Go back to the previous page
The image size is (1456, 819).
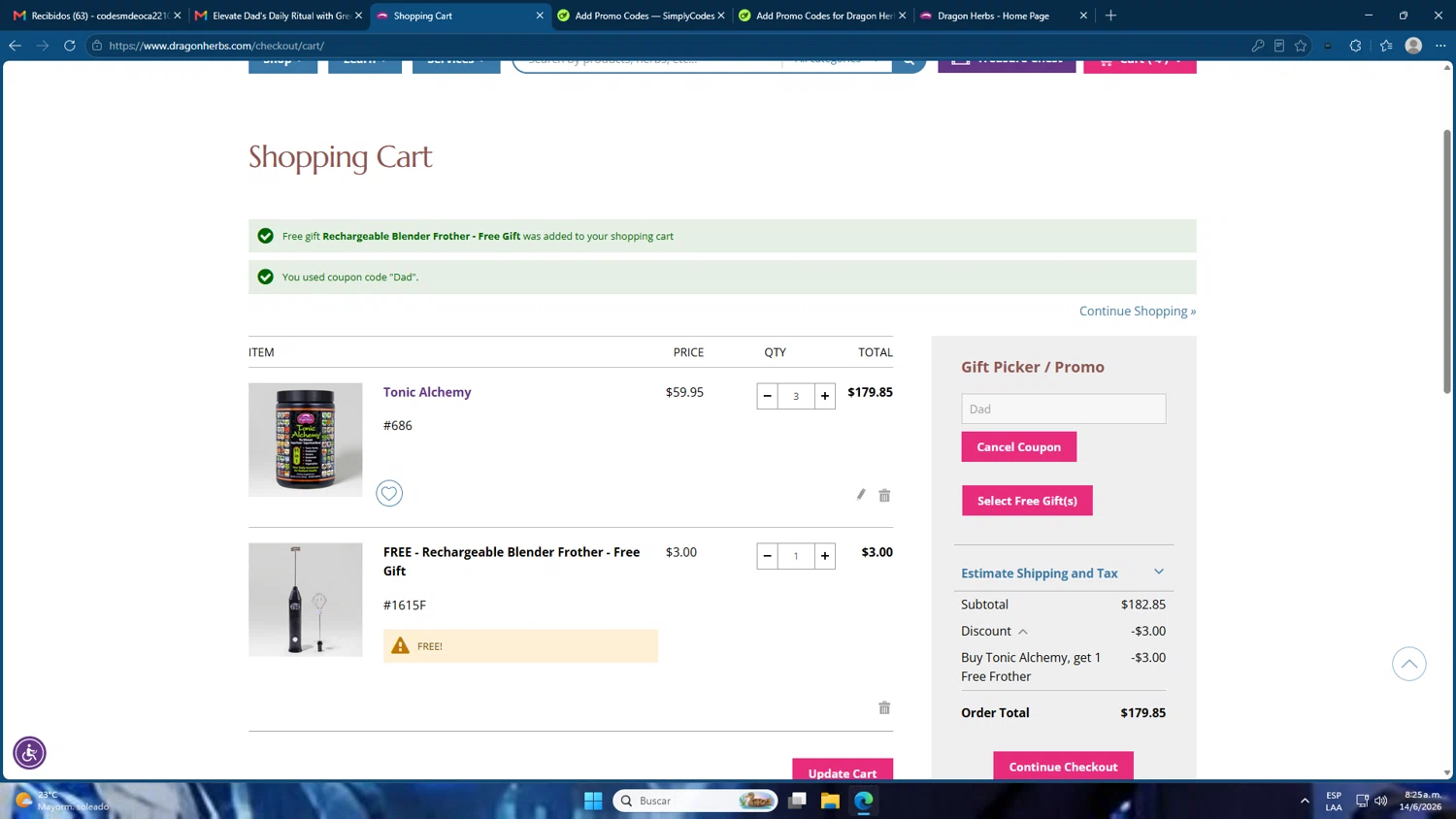click(x=15, y=46)
